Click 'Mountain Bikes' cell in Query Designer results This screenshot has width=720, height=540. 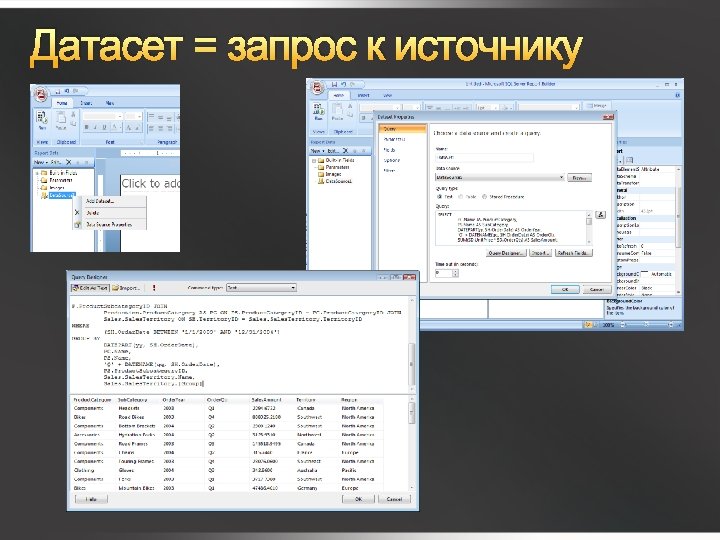click(136, 488)
